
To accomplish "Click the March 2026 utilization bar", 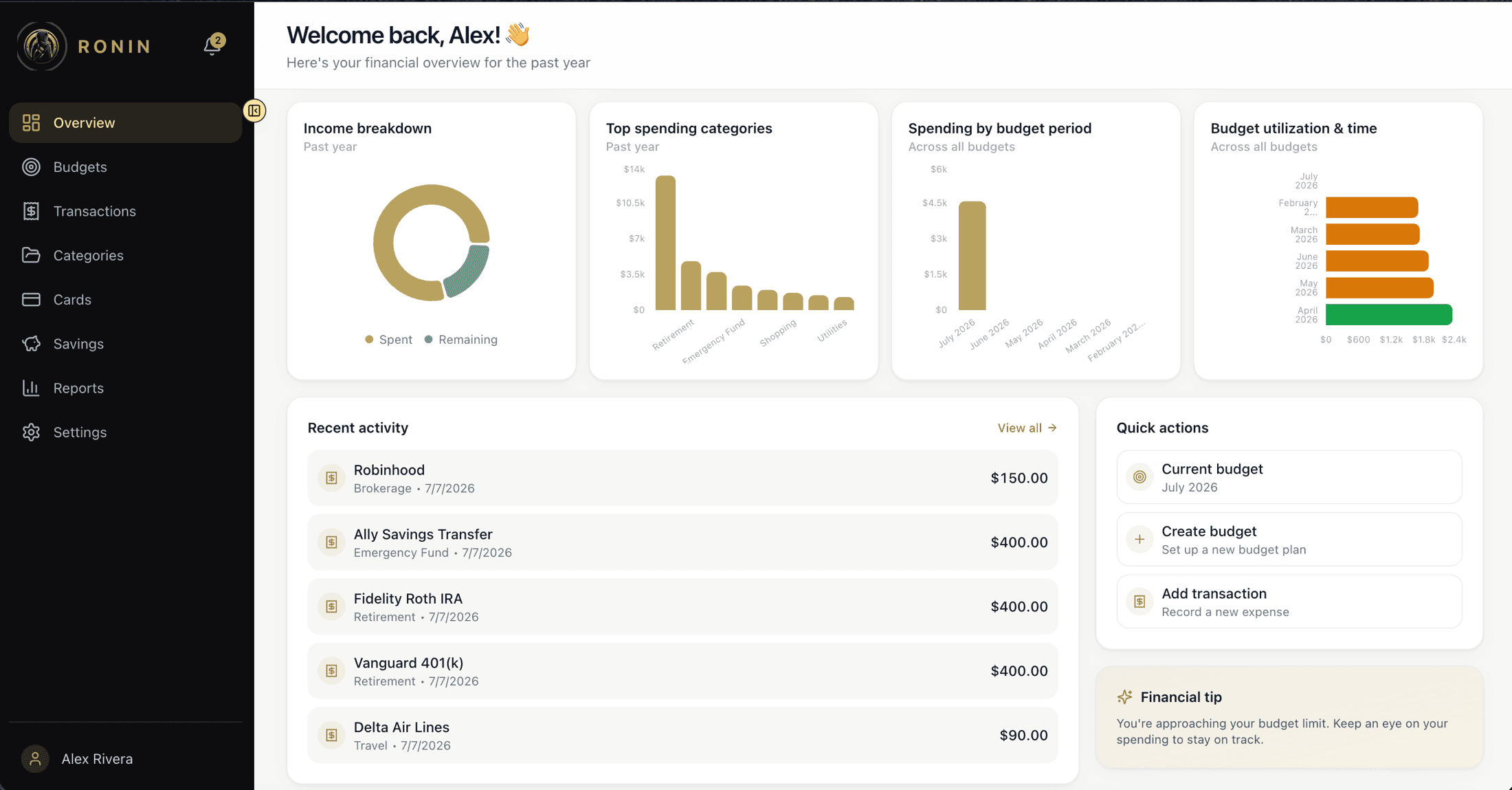I will point(1372,234).
